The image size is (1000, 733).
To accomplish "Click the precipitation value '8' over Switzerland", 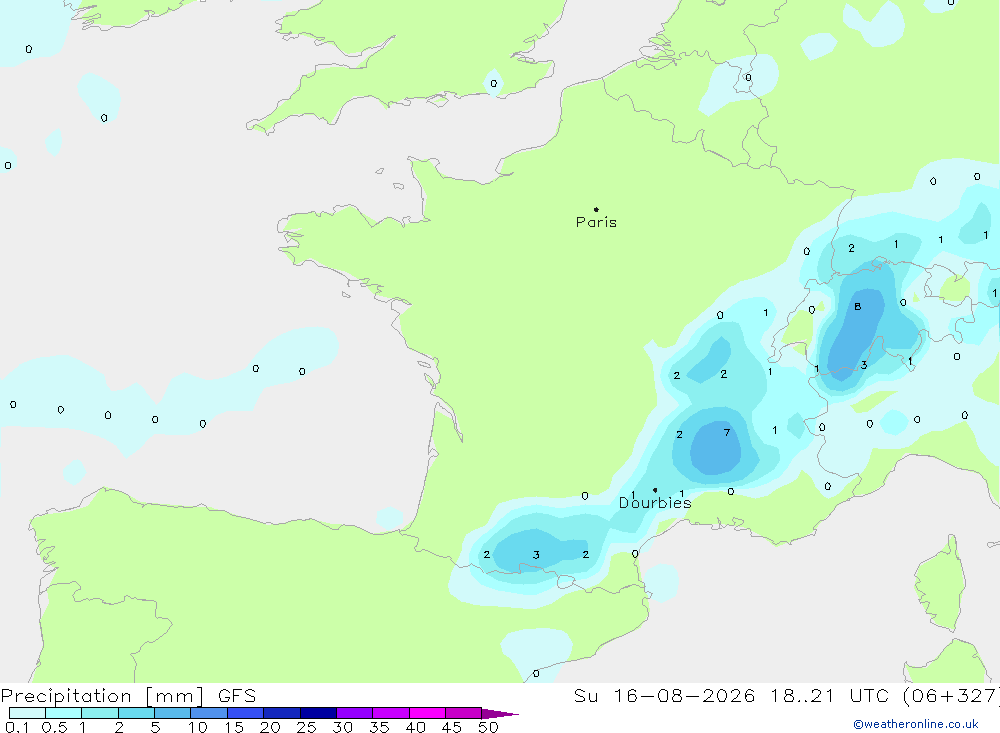I will pos(858,307).
